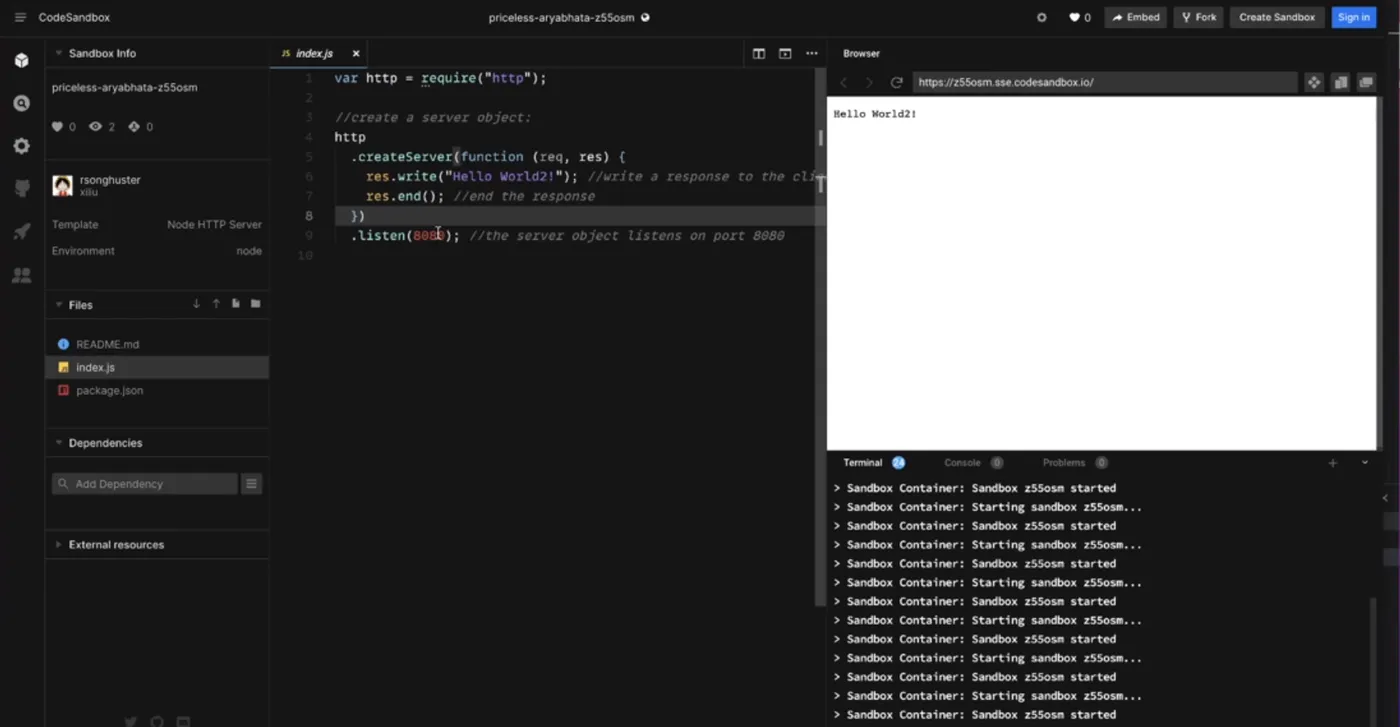1400x727 pixels.
Task: Close the index.js editor tab
Action: click(356, 54)
